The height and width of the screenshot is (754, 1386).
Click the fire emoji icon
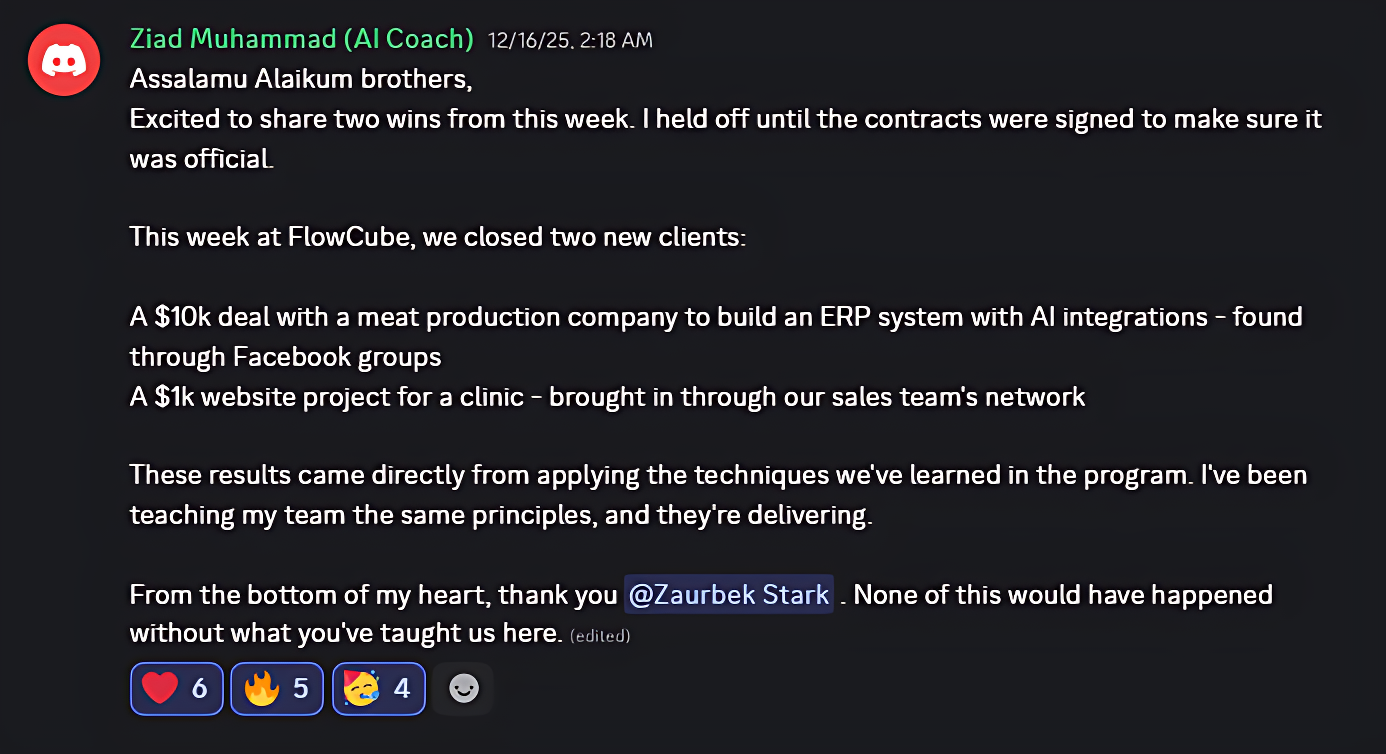pos(261,688)
